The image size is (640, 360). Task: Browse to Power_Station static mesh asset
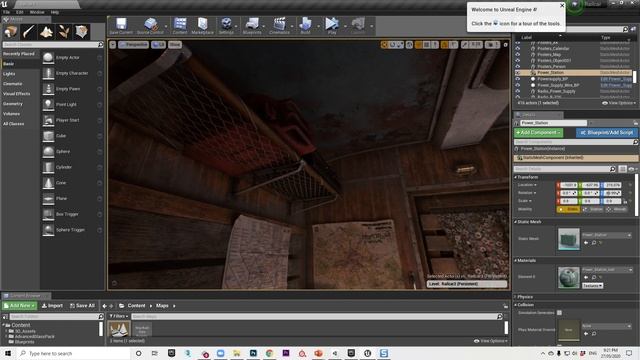[594, 242]
